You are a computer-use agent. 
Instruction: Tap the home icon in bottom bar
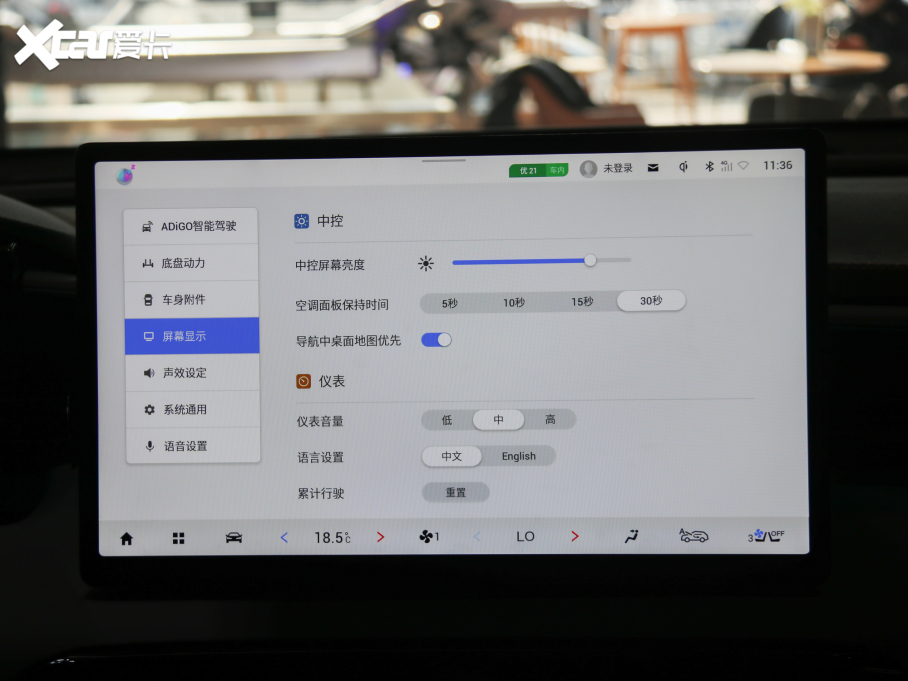point(126,538)
